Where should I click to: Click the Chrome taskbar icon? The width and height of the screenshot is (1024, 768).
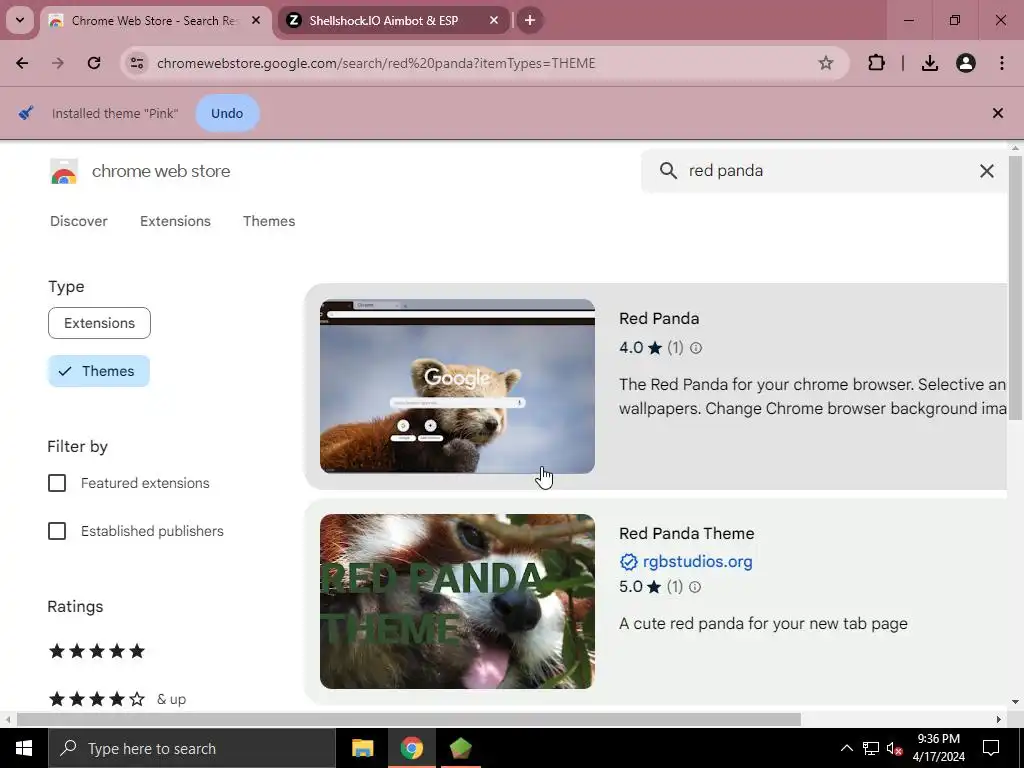[411, 748]
